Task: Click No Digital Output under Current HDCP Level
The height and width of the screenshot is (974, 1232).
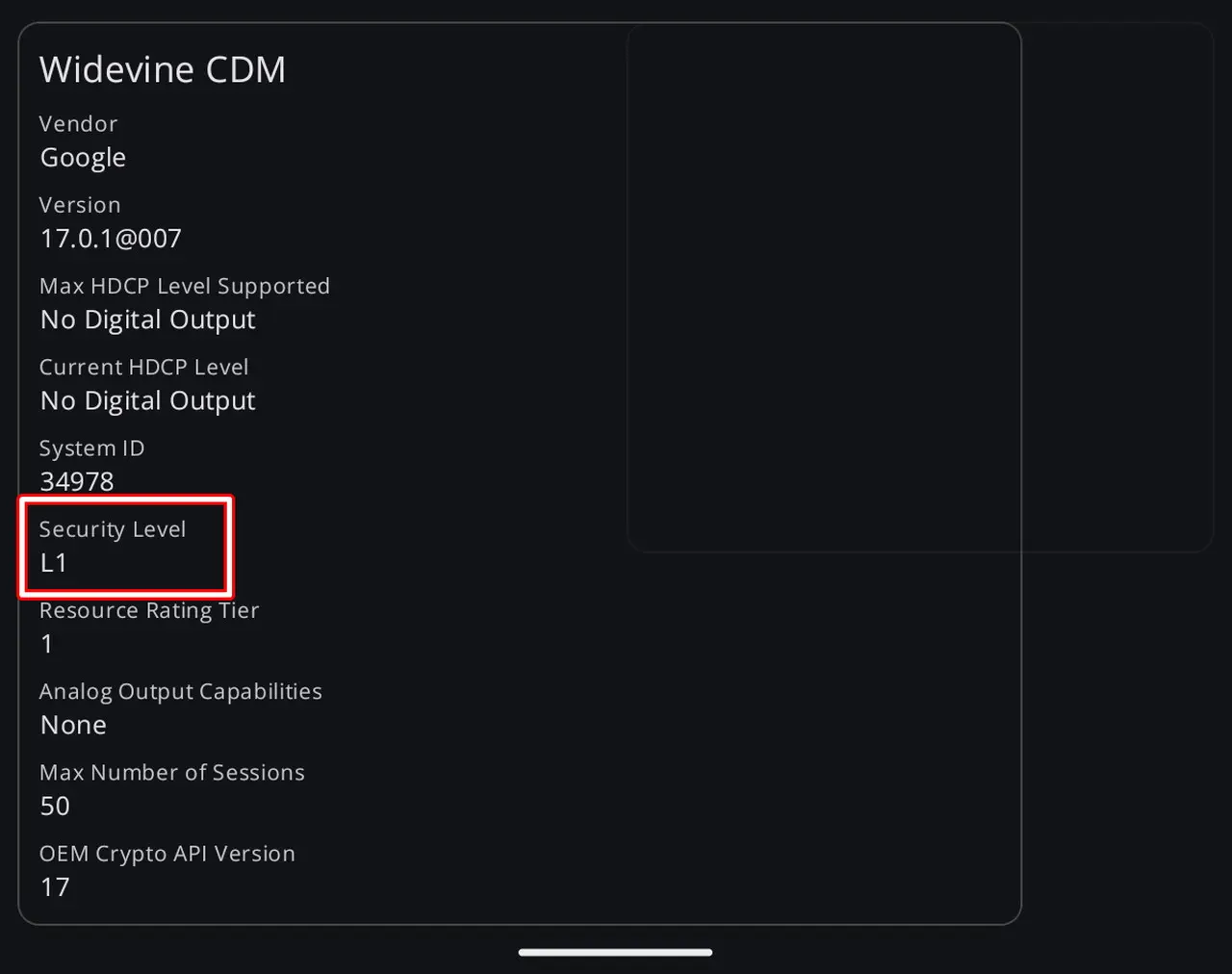Action: [x=147, y=400]
